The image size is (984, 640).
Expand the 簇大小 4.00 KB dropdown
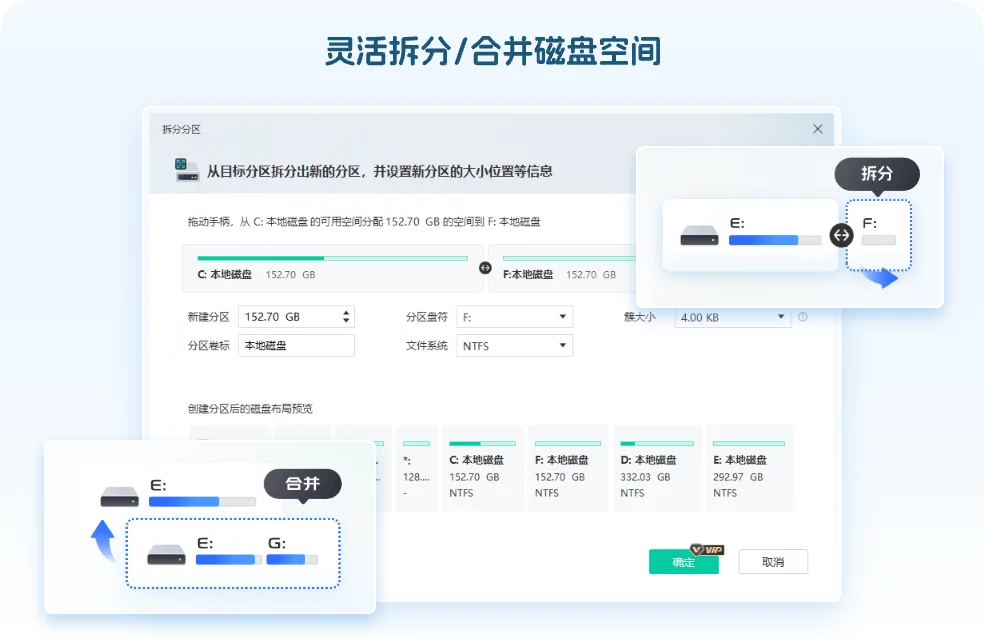point(732,317)
